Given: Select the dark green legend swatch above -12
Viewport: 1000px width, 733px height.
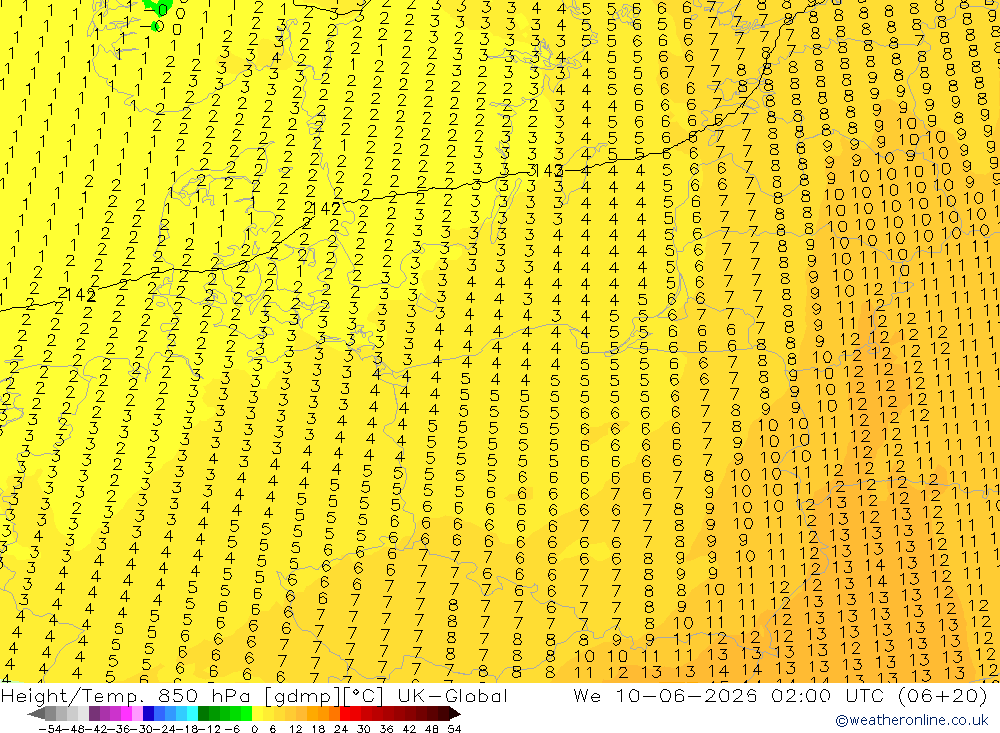Looking at the screenshot, I should coord(203,713).
